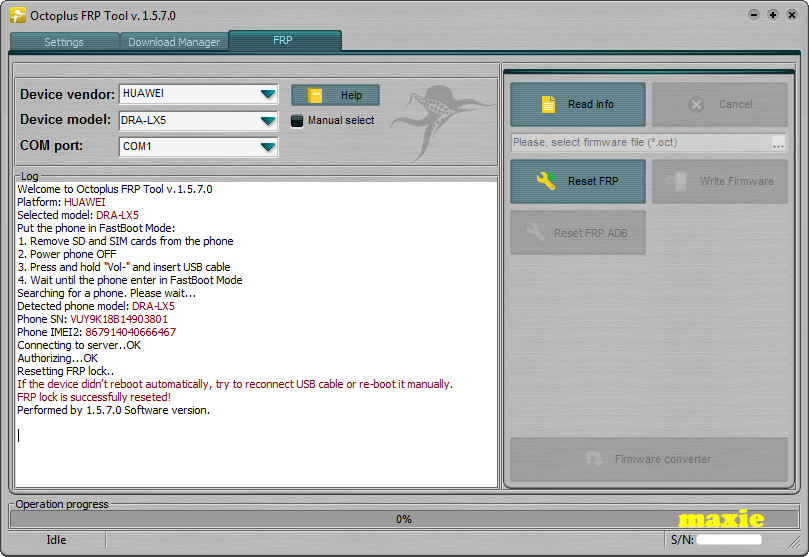Click the 'Device vendor:' label
Screen dimensions: 809x557
(x=68, y=94)
